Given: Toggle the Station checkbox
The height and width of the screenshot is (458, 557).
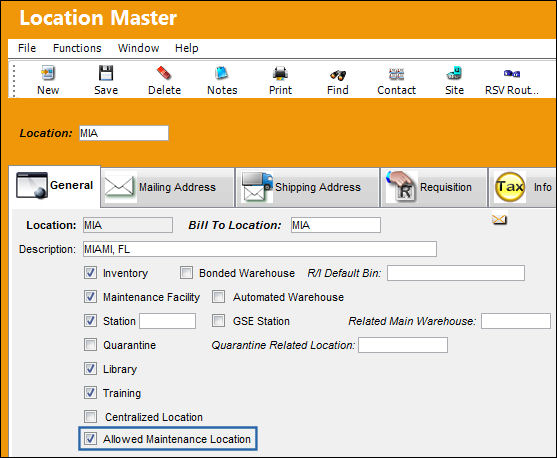Looking at the screenshot, I should click(90, 321).
